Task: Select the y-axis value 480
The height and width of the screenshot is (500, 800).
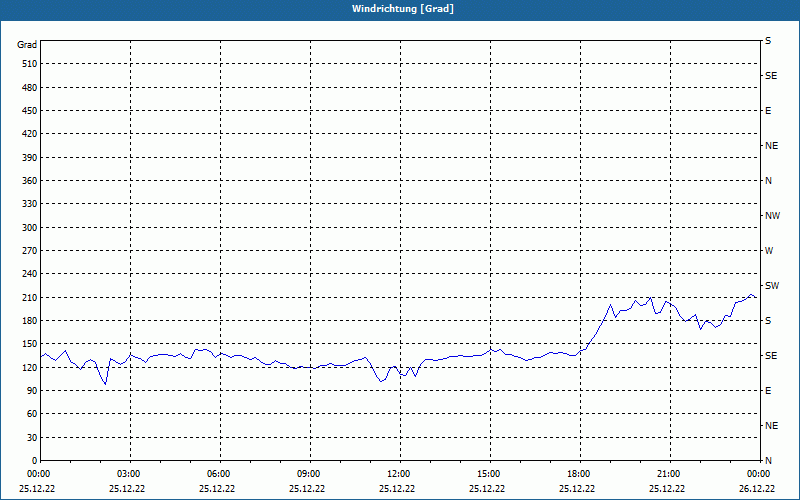Action: pos(30,88)
